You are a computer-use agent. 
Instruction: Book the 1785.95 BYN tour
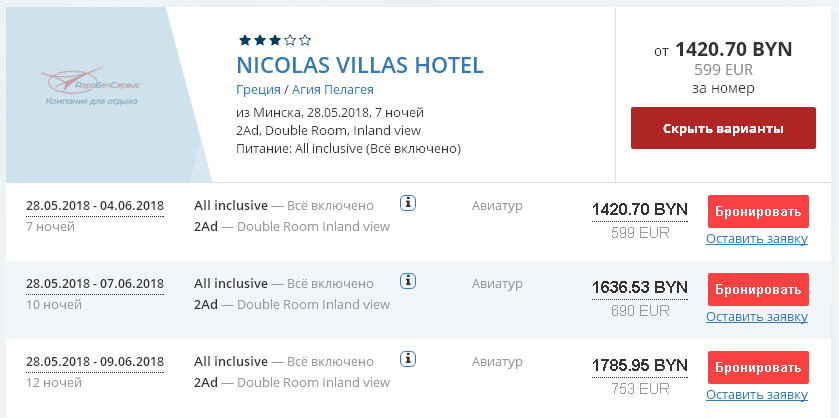point(758,368)
